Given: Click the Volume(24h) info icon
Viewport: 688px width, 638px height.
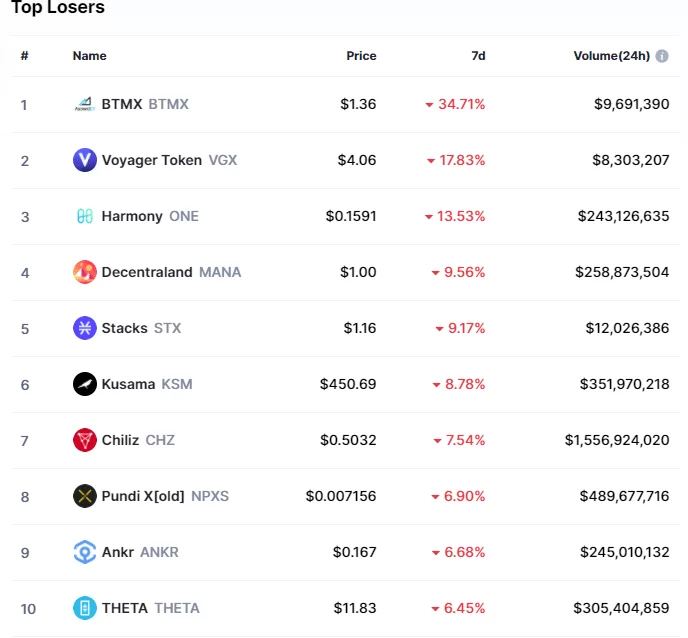Looking at the screenshot, I should [x=662, y=56].
